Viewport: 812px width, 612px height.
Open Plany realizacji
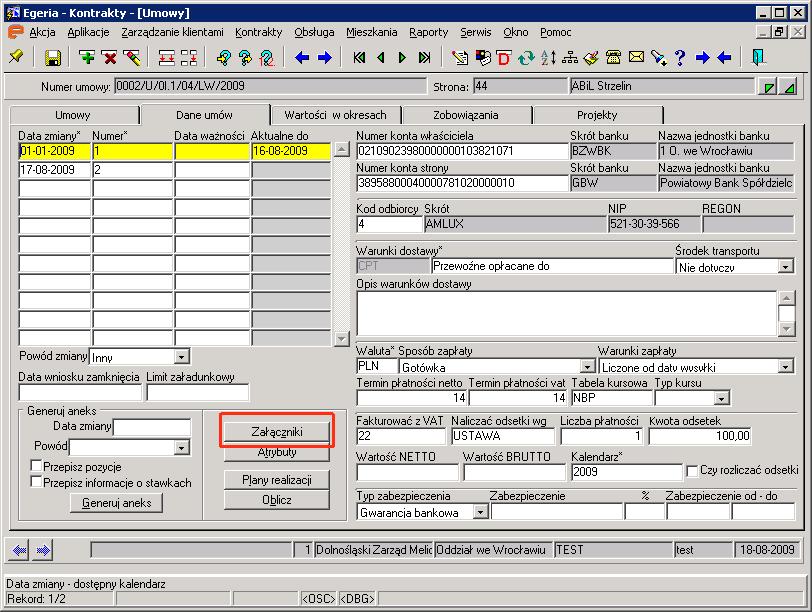click(277, 480)
